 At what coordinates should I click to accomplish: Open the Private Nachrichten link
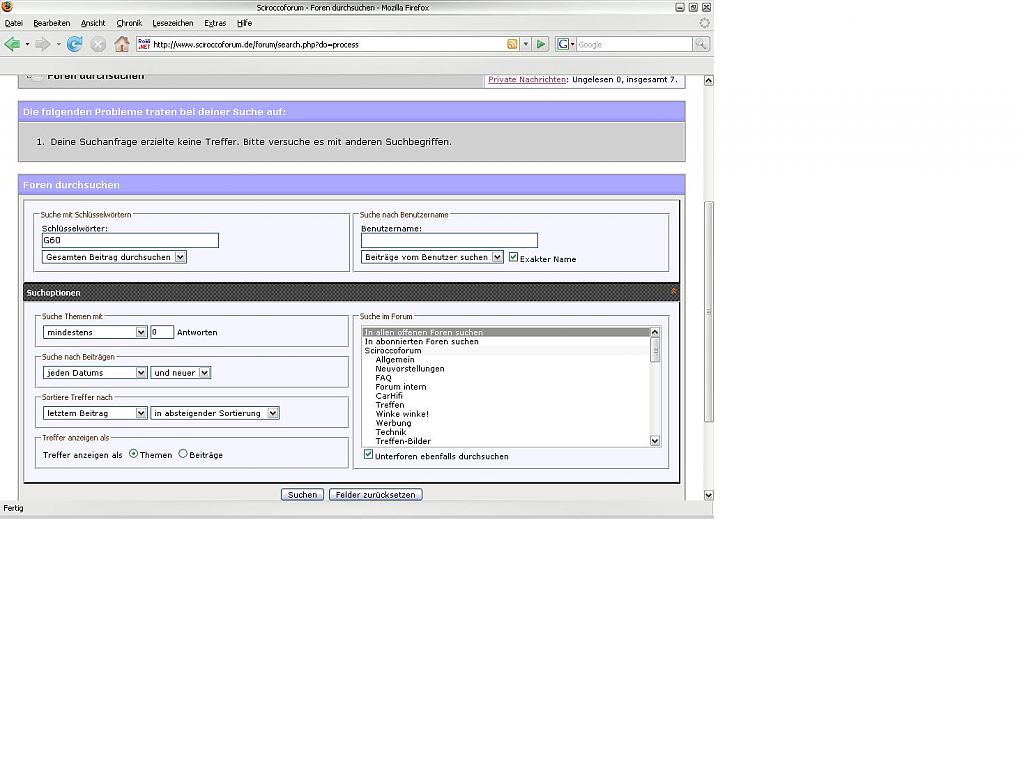click(x=527, y=79)
